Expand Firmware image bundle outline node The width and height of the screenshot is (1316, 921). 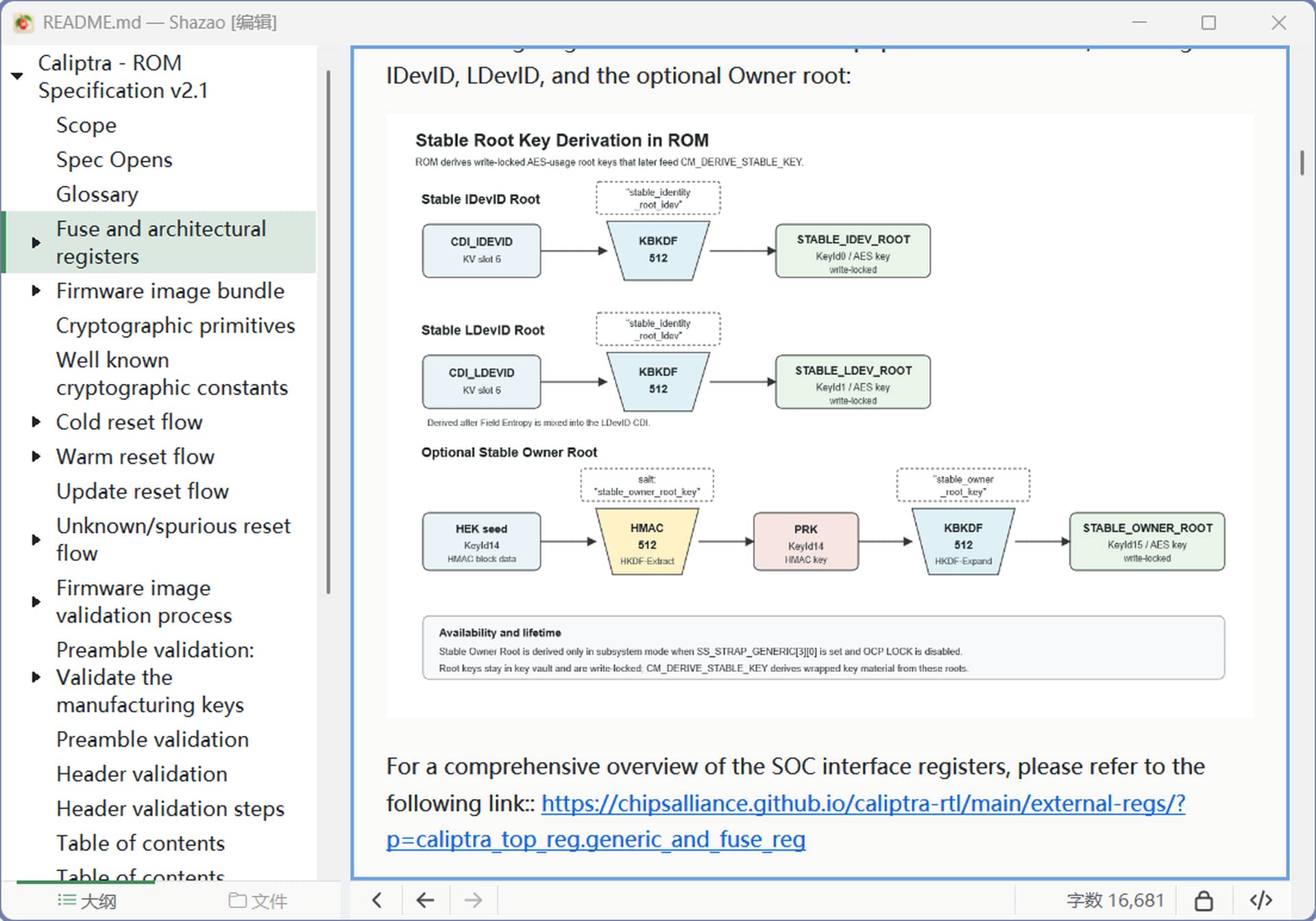36,291
